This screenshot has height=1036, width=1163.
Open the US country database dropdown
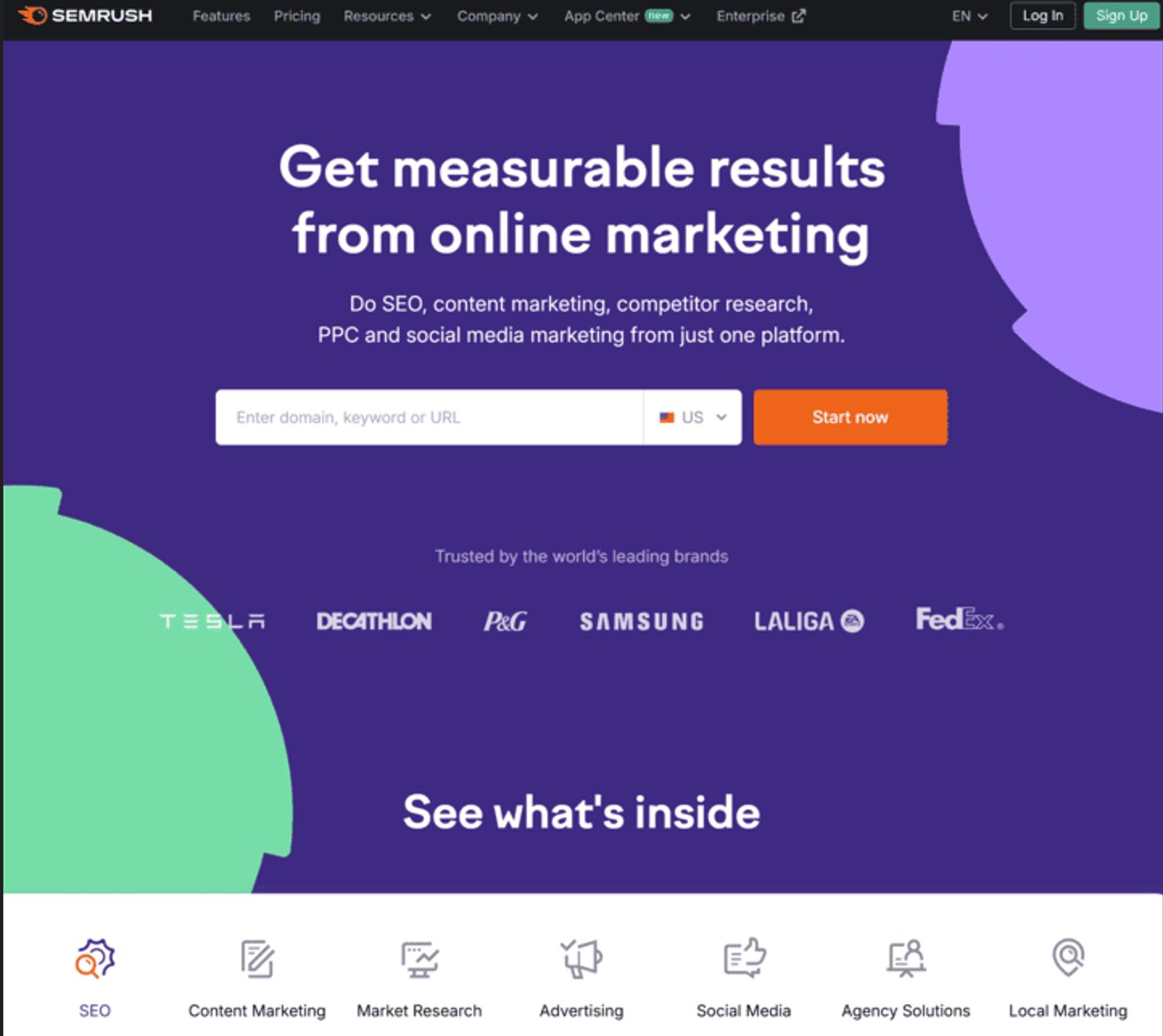click(692, 417)
